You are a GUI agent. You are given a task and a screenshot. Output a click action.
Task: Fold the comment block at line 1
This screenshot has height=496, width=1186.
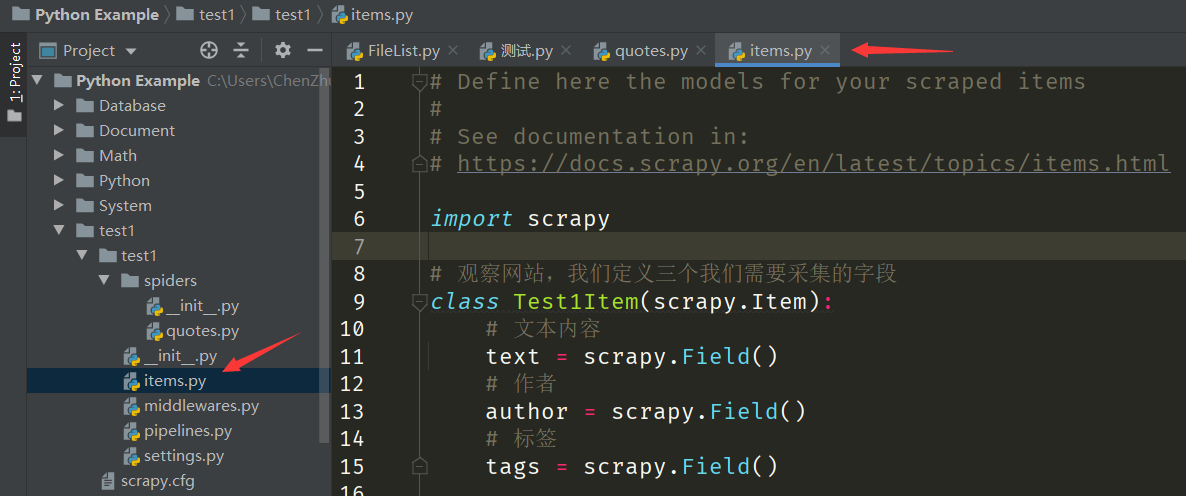pyautogui.click(x=420, y=82)
